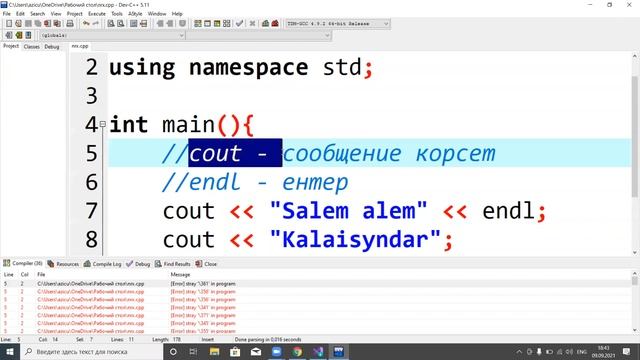Click the Close All toolbar icon
Viewport: 640px width, 360px height.
57,24
